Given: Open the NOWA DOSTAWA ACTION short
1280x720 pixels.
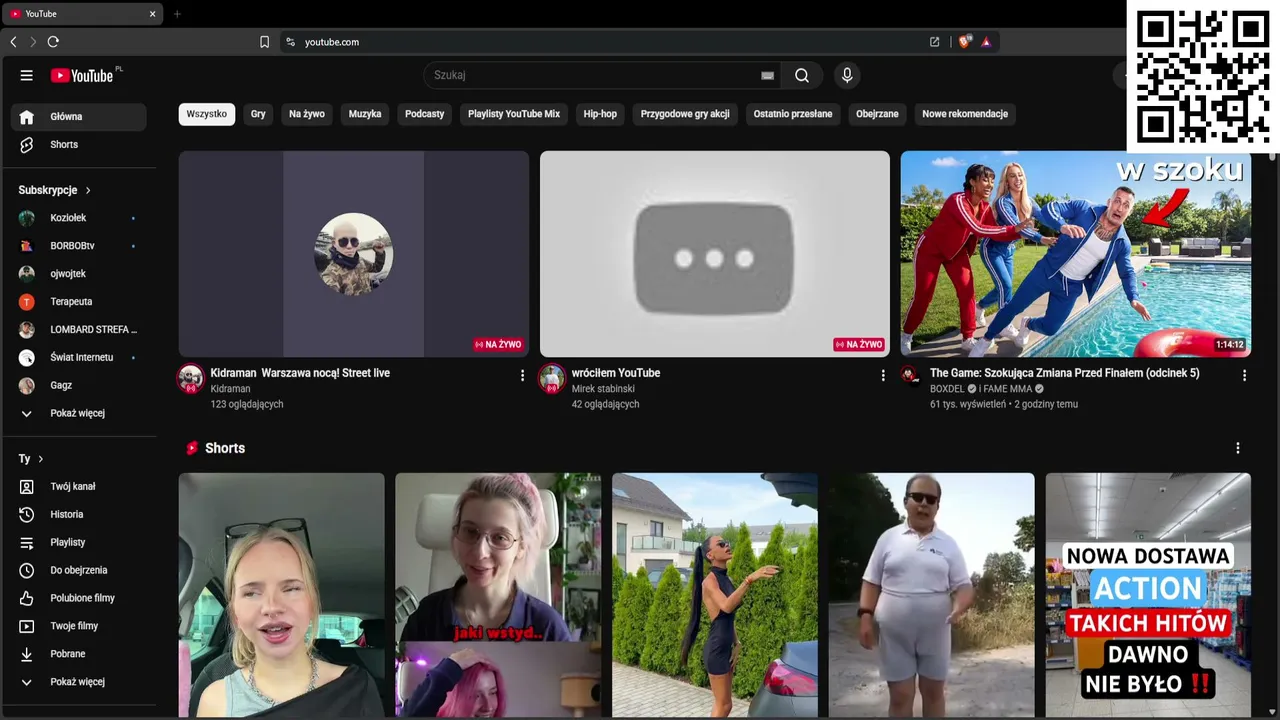Looking at the screenshot, I should [x=1148, y=595].
